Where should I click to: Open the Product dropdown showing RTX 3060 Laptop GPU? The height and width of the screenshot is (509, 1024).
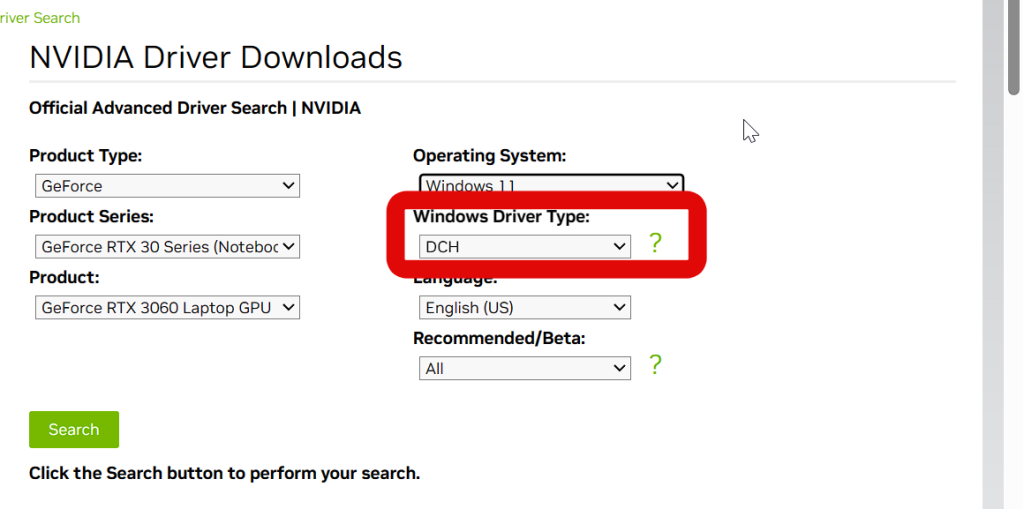pyautogui.click(x=165, y=308)
